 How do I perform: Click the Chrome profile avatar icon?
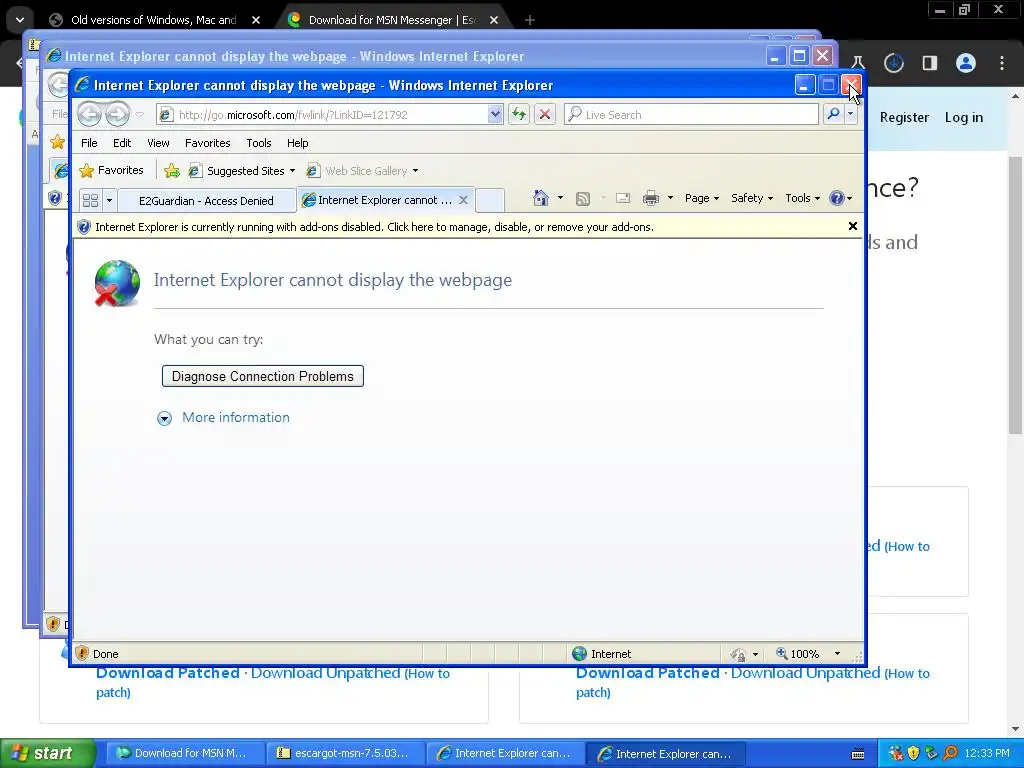coord(966,63)
